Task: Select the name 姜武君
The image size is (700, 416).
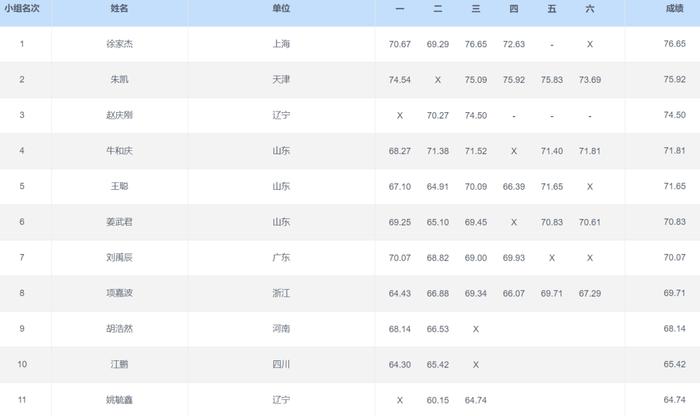Action: click(x=119, y=222)
